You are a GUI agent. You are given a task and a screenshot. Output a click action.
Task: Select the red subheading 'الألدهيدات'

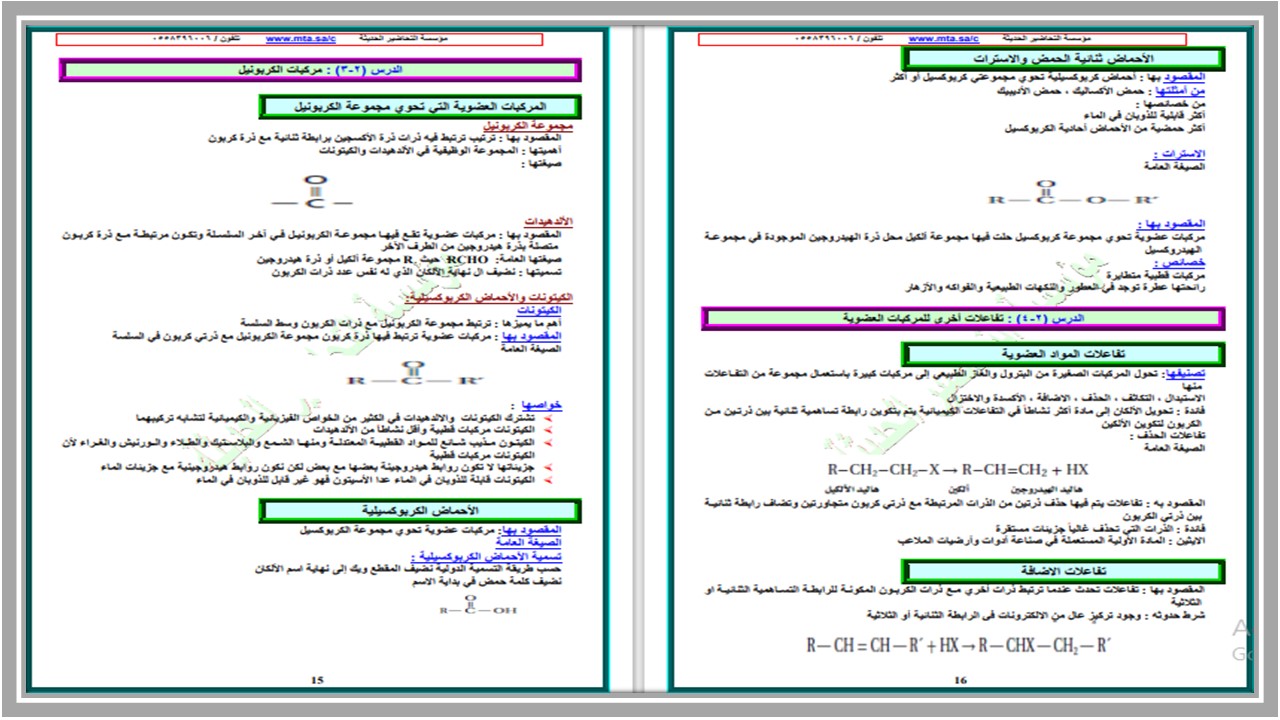click(549, 221)
